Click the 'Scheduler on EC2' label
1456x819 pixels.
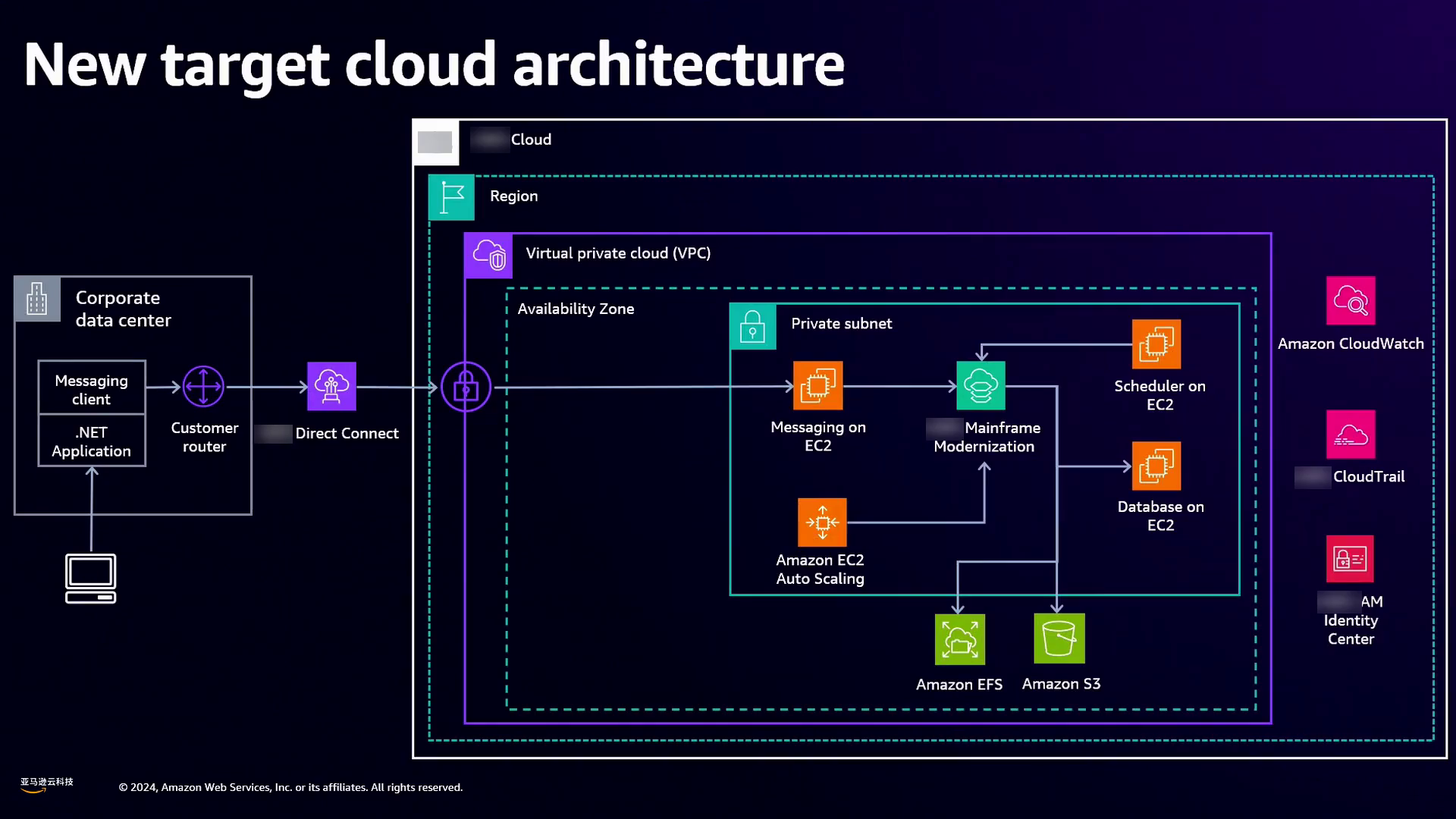pyautogui.click(x=1160, y=395)
